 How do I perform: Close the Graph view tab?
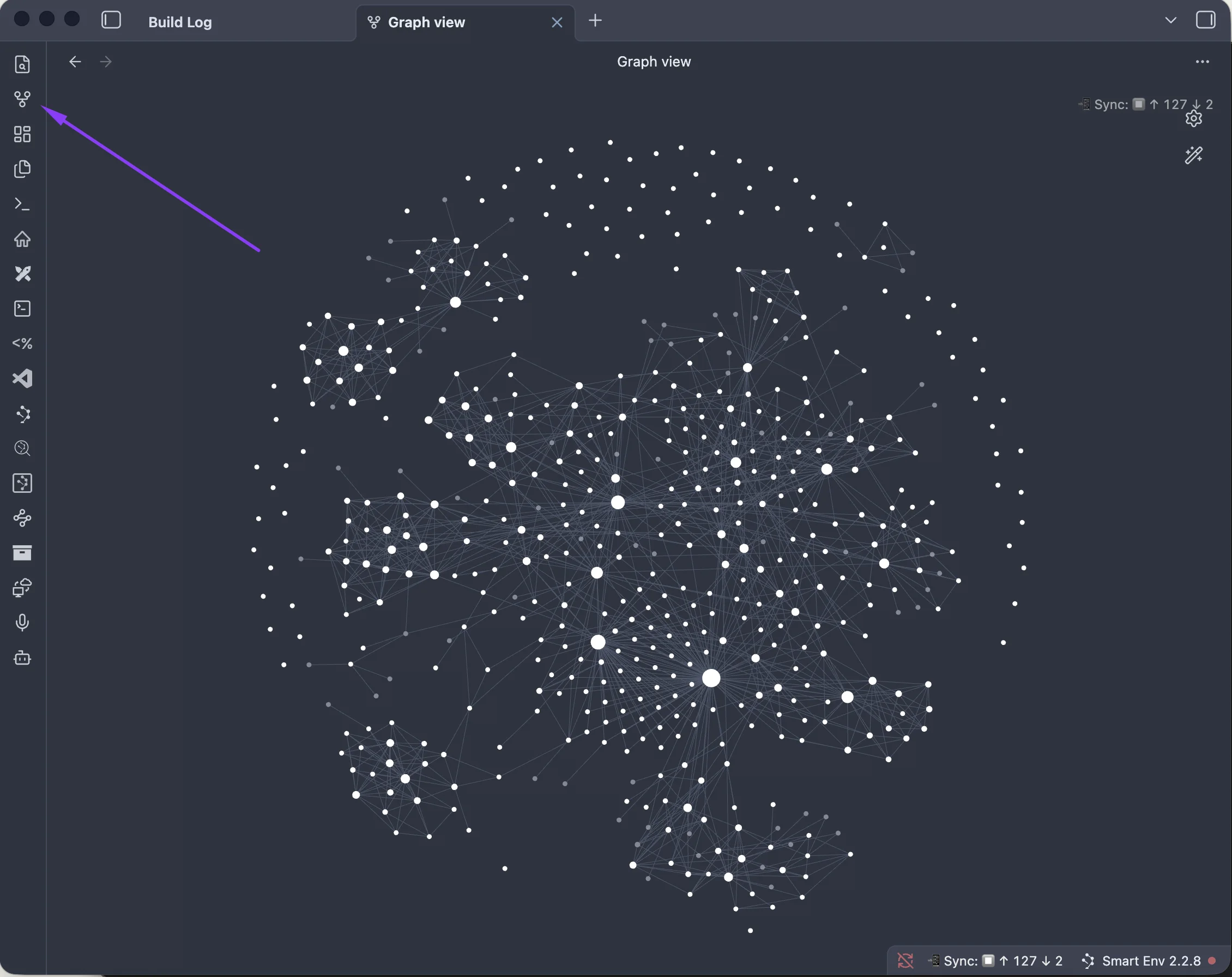pos(557,22)
